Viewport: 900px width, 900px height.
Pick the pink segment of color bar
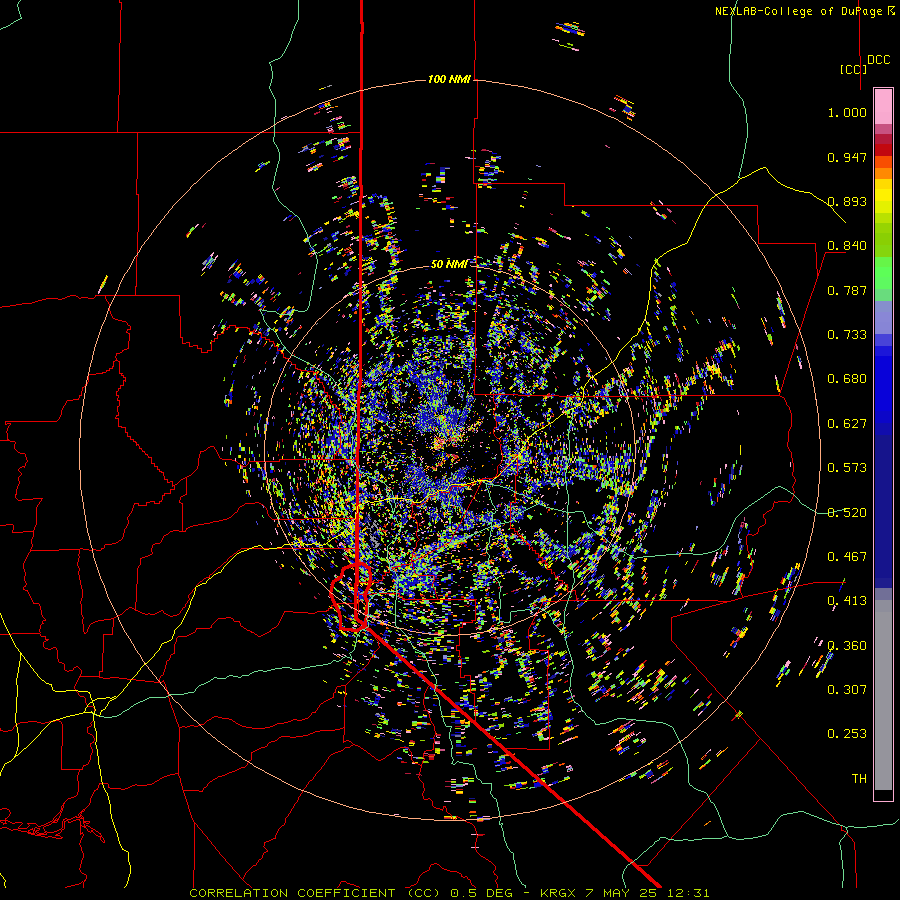click(x=883, y=106)
